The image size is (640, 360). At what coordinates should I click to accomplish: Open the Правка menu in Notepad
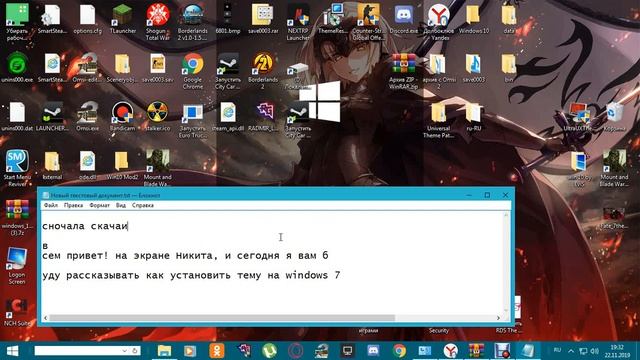tap(73, 205)
